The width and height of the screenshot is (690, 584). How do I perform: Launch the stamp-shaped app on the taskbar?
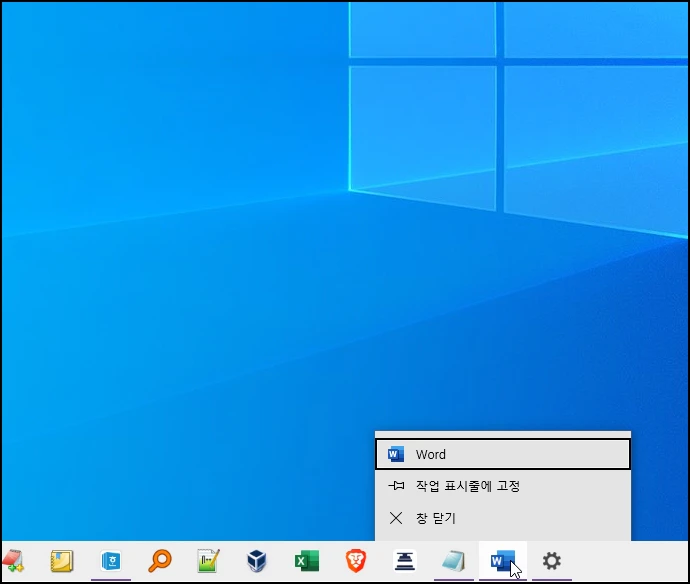click(x=405, y=561)
